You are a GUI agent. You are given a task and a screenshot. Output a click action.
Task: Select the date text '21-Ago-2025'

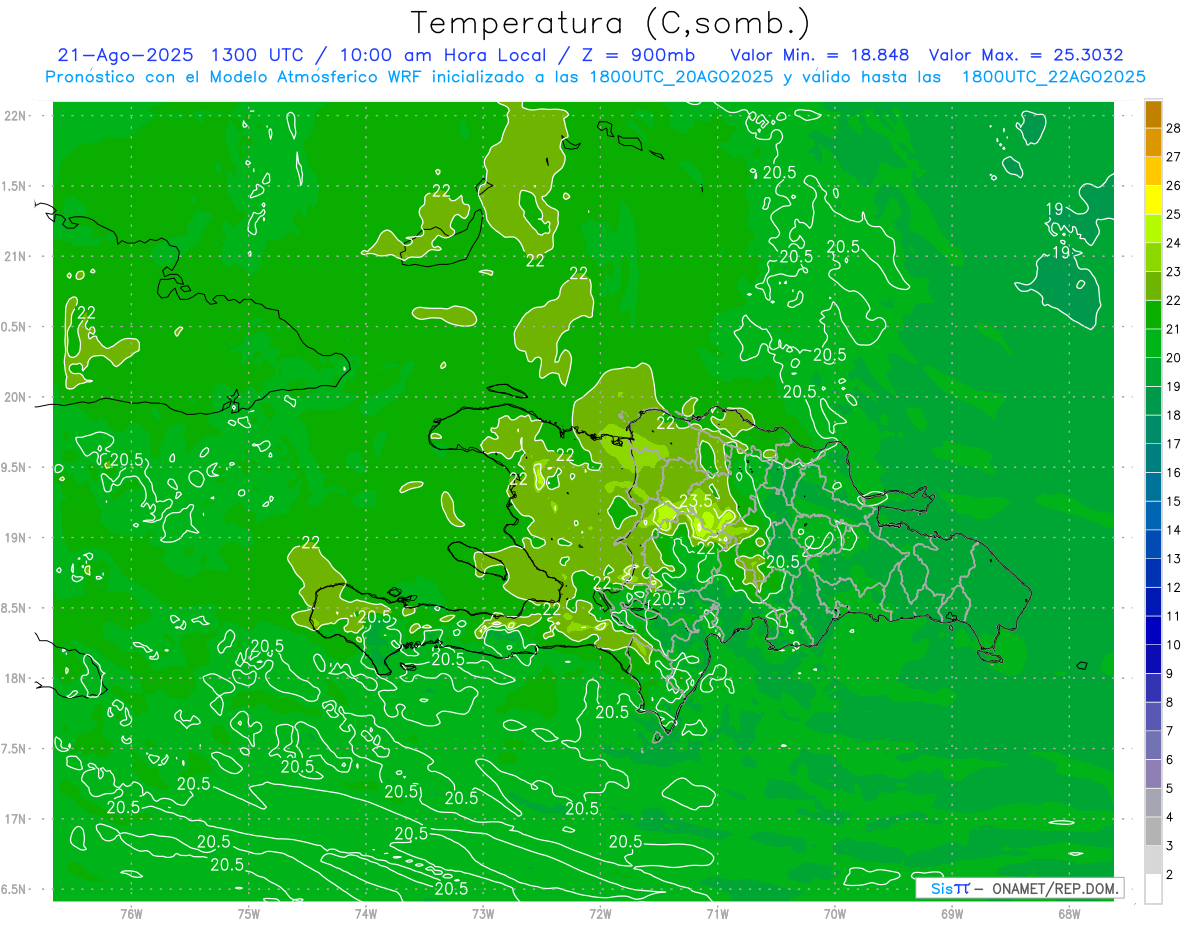125,55
